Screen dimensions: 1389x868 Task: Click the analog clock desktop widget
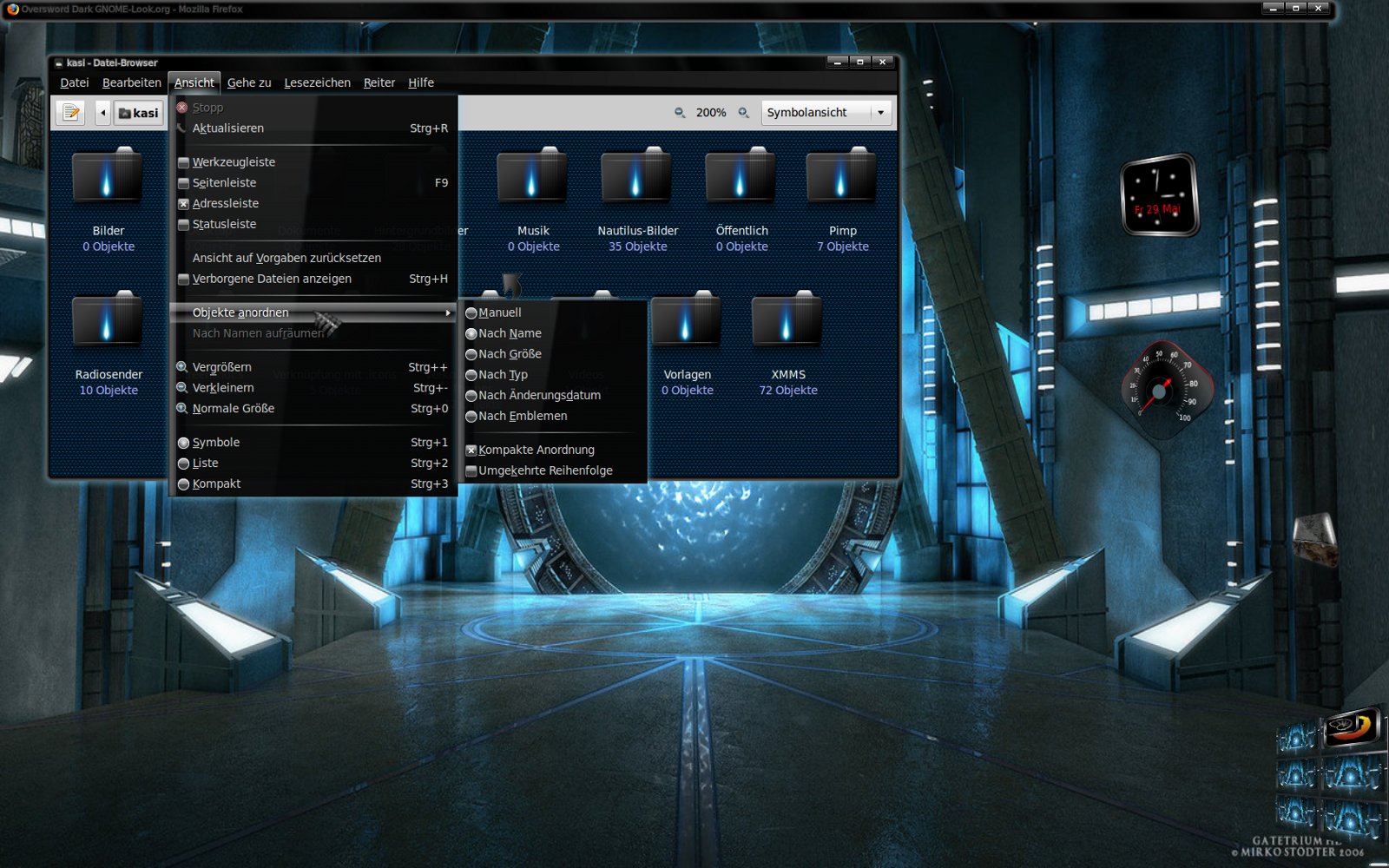[x=1159, y=195]
